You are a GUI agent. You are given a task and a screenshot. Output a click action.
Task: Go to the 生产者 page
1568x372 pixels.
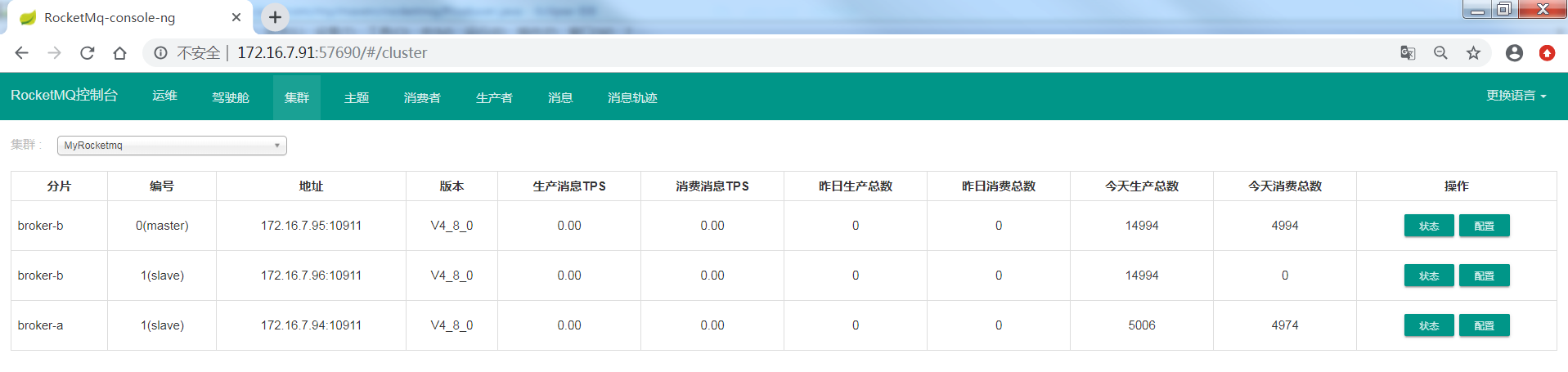(494, 97)
